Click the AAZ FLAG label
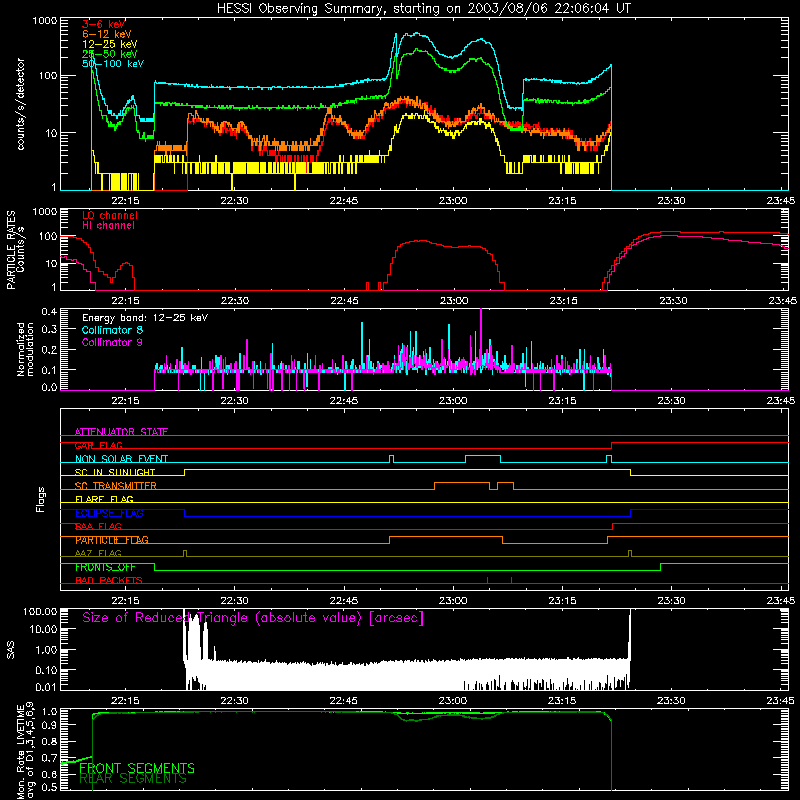 [98, 553]
